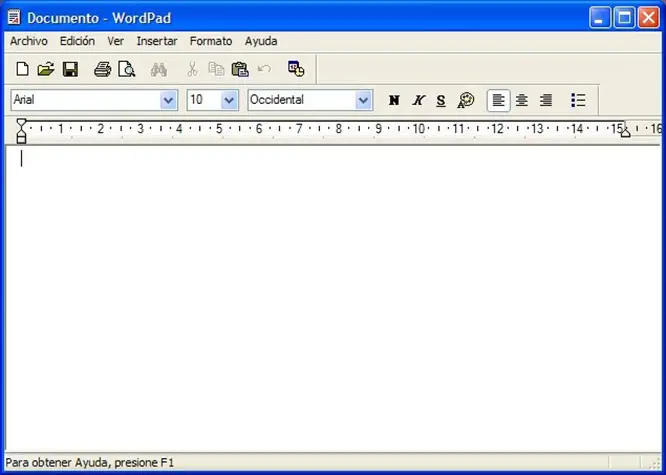This screenshot has height=475, width=666.
Task: Open a file with the folder icon
Action: (45, 69)
